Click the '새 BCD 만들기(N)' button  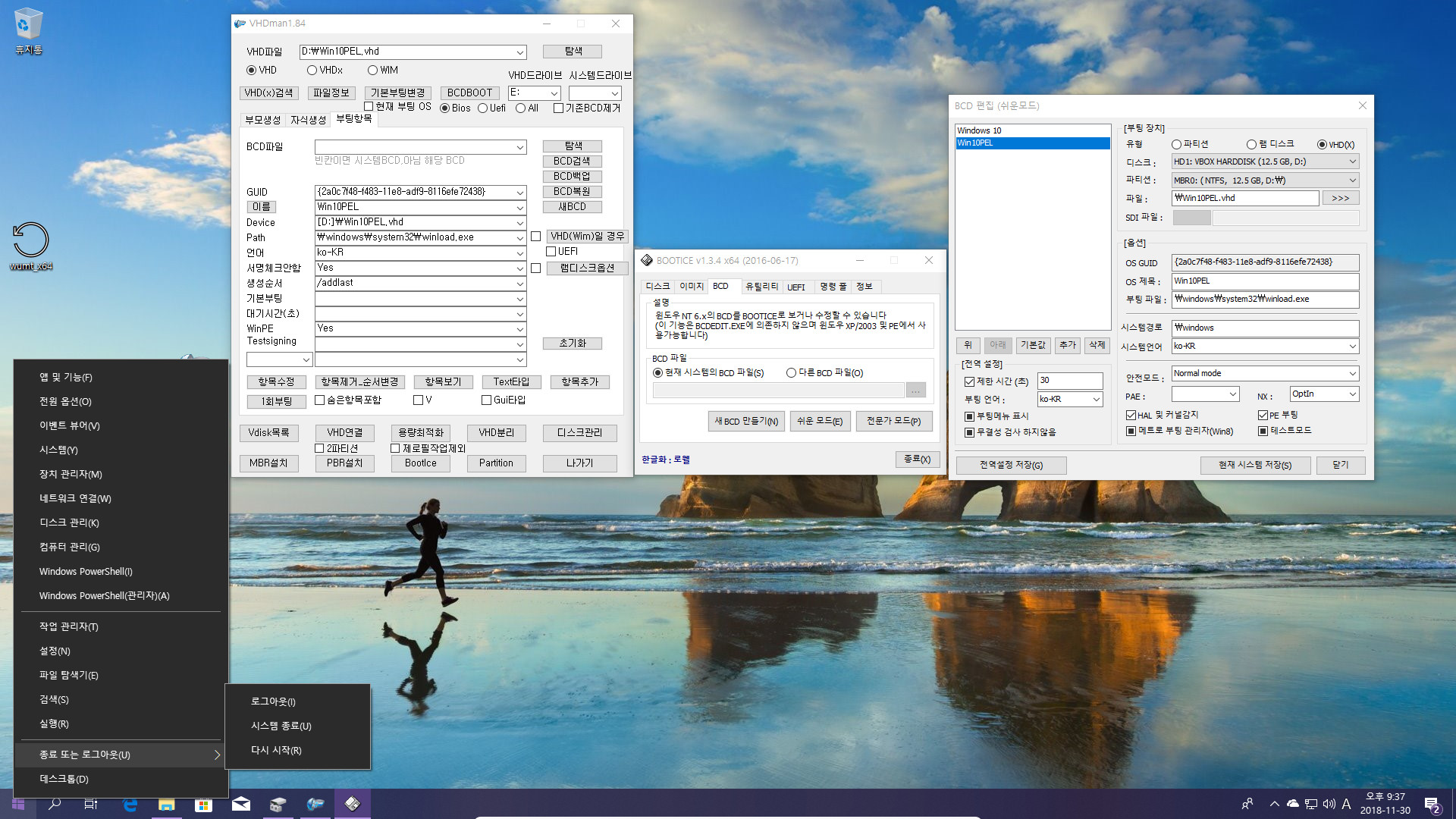tap(746, 421)
